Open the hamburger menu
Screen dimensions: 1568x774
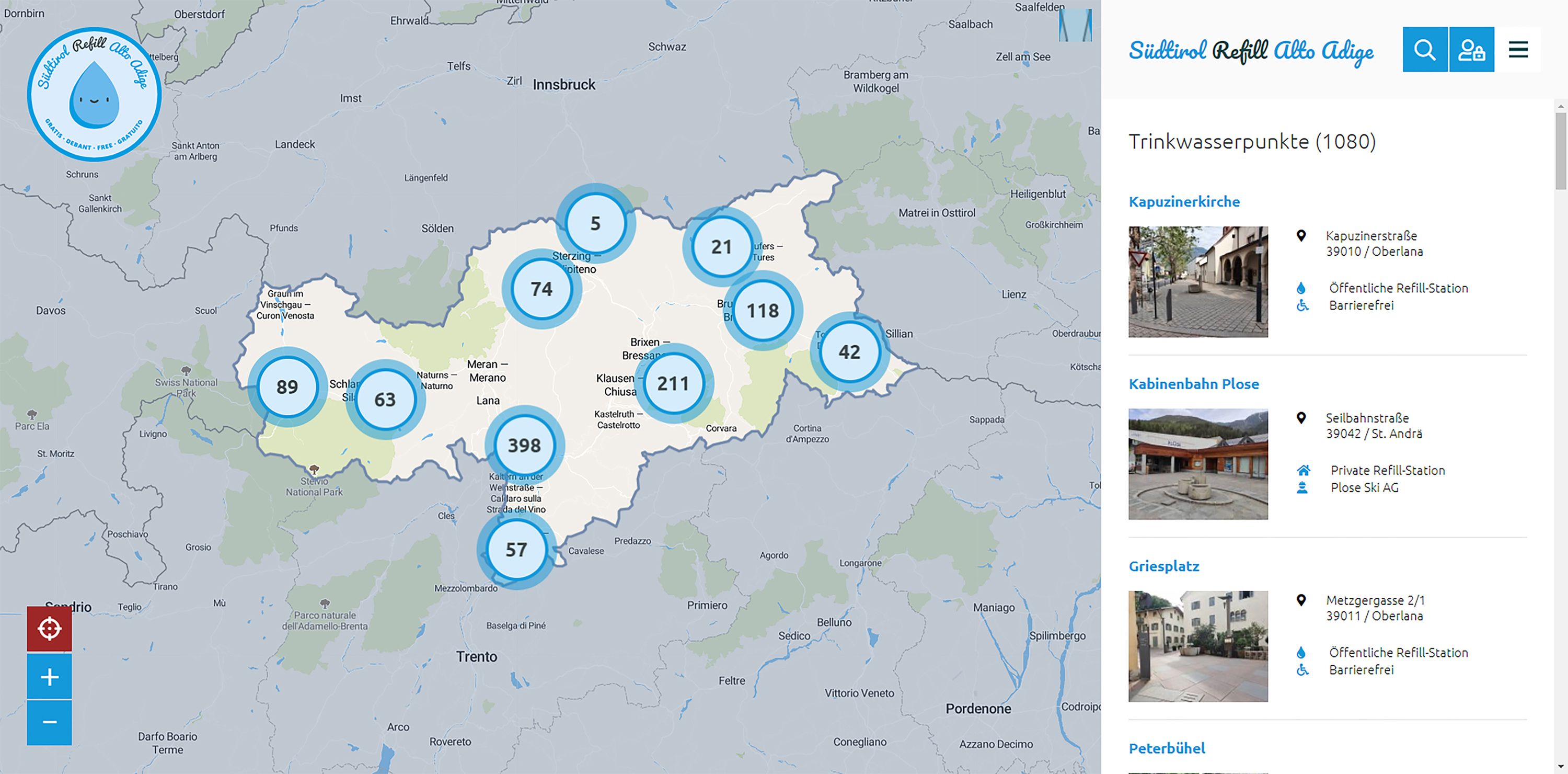pyautogui.click(x=1518, y=49)
